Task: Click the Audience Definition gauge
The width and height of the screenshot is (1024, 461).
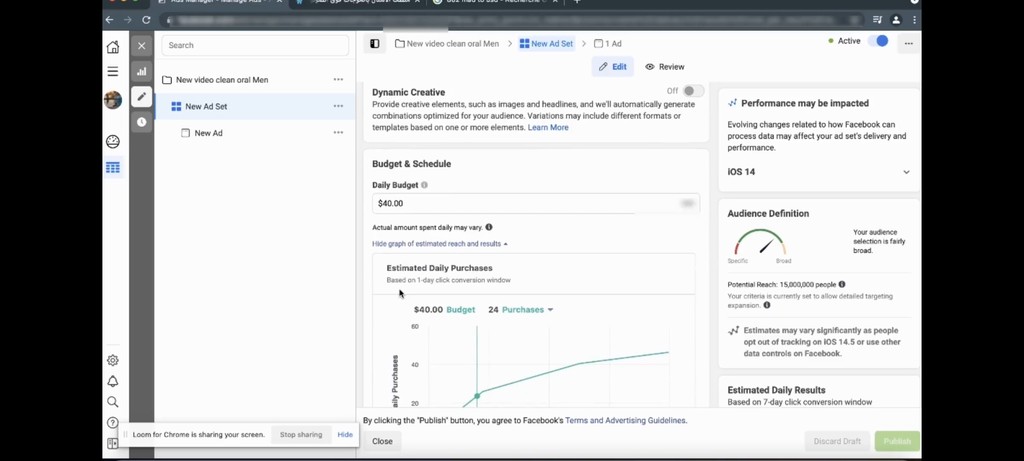Action: [760, 242]
